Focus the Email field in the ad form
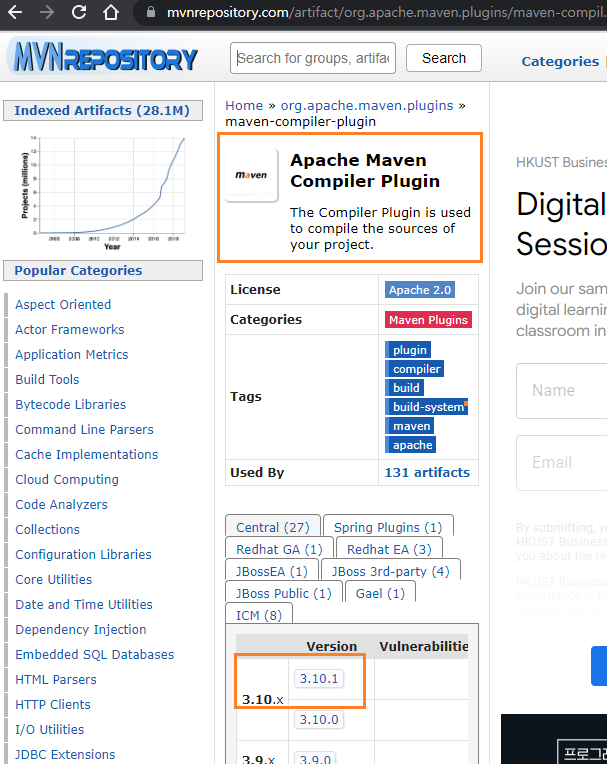The width and height of the screenshot is (607, 764). click(x=562, y=462)
